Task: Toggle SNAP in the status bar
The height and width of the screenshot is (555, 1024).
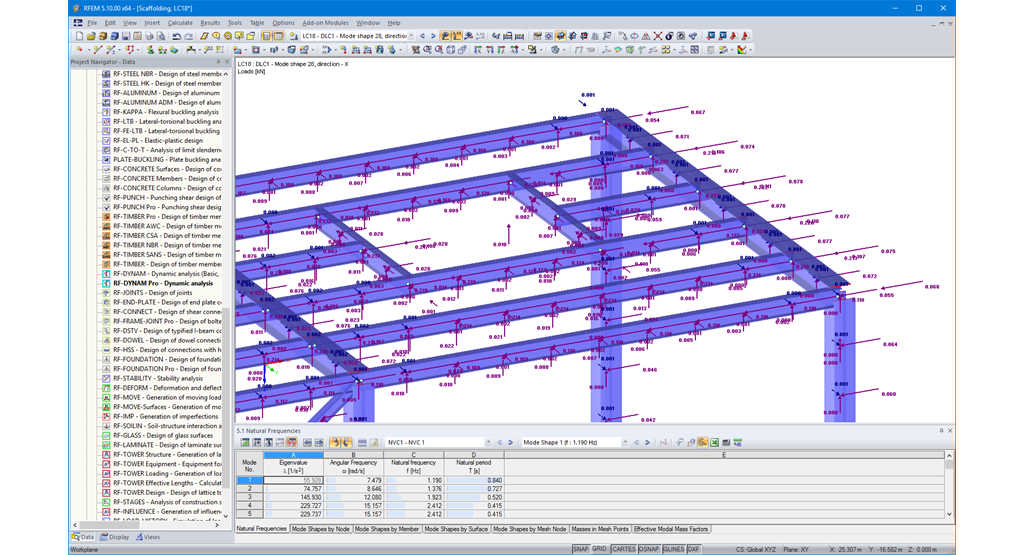Action: point(581,549)
